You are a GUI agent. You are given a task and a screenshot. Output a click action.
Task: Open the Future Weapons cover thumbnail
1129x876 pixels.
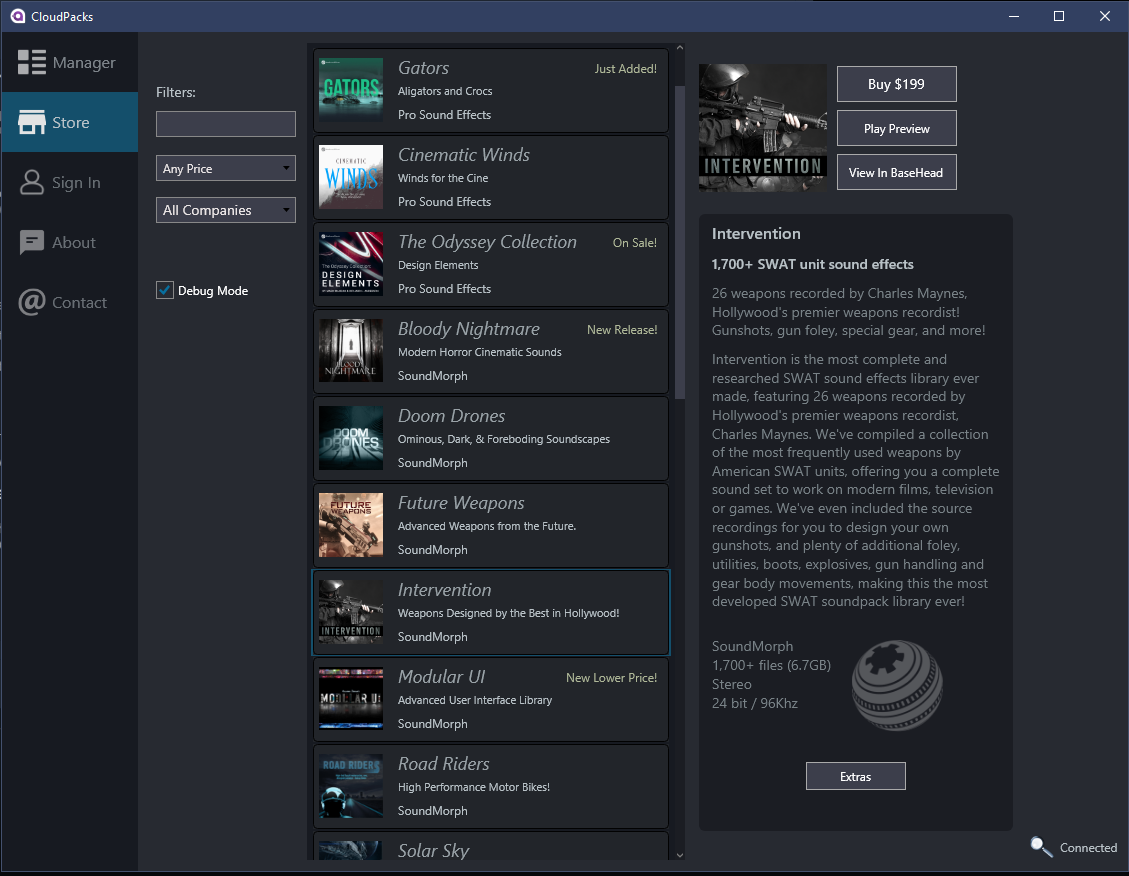click(351, 525)
